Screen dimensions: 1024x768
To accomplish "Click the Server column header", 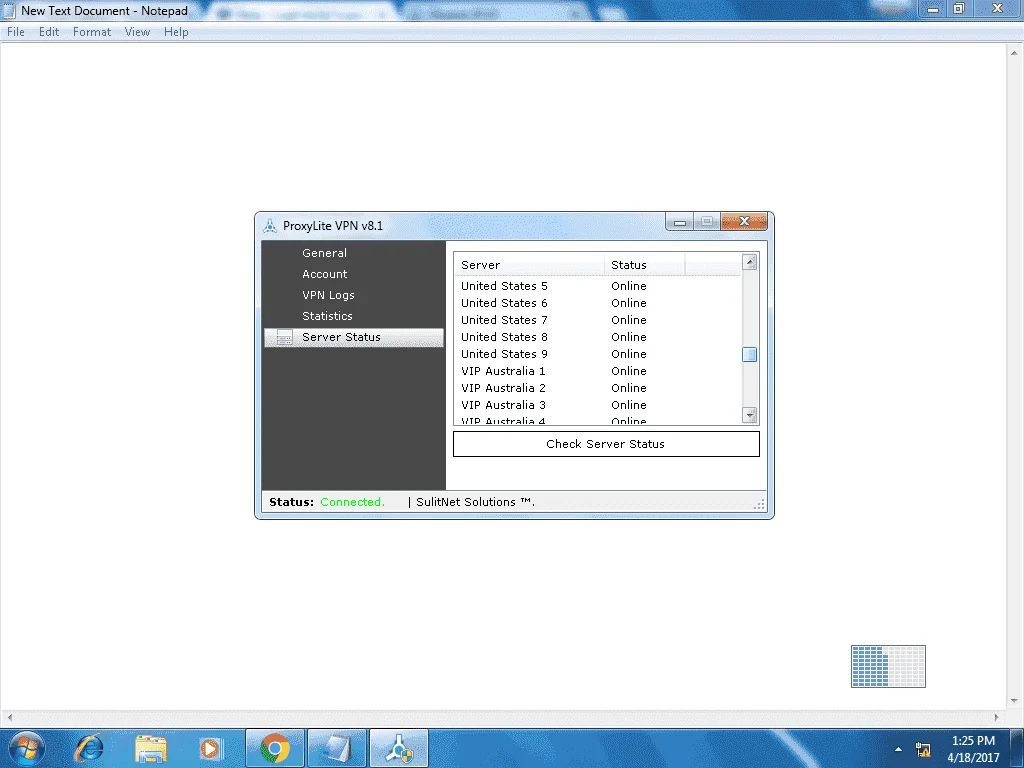I will 529,264.
